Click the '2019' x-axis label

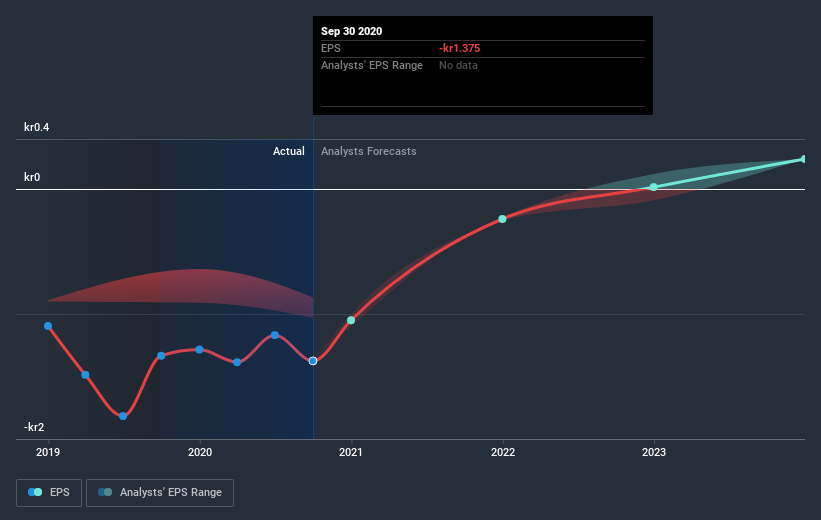point(48,452)
